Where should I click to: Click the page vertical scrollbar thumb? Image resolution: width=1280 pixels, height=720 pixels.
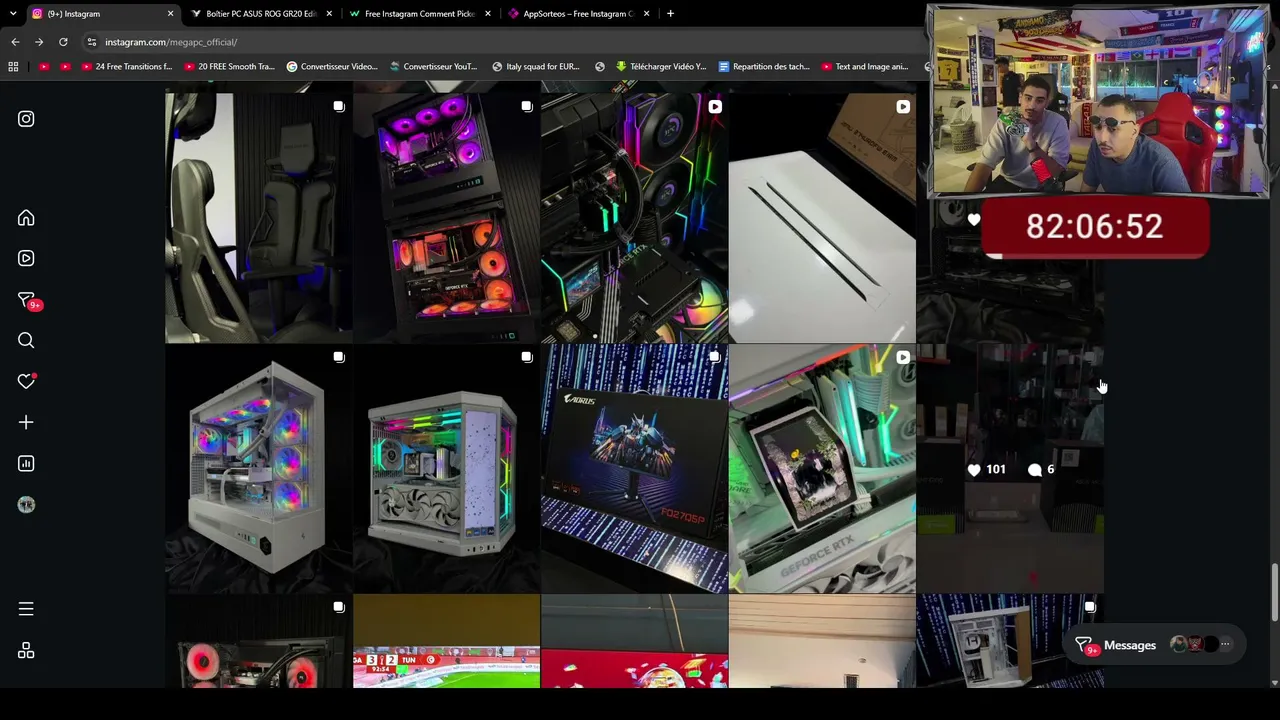pos(1275,592)
